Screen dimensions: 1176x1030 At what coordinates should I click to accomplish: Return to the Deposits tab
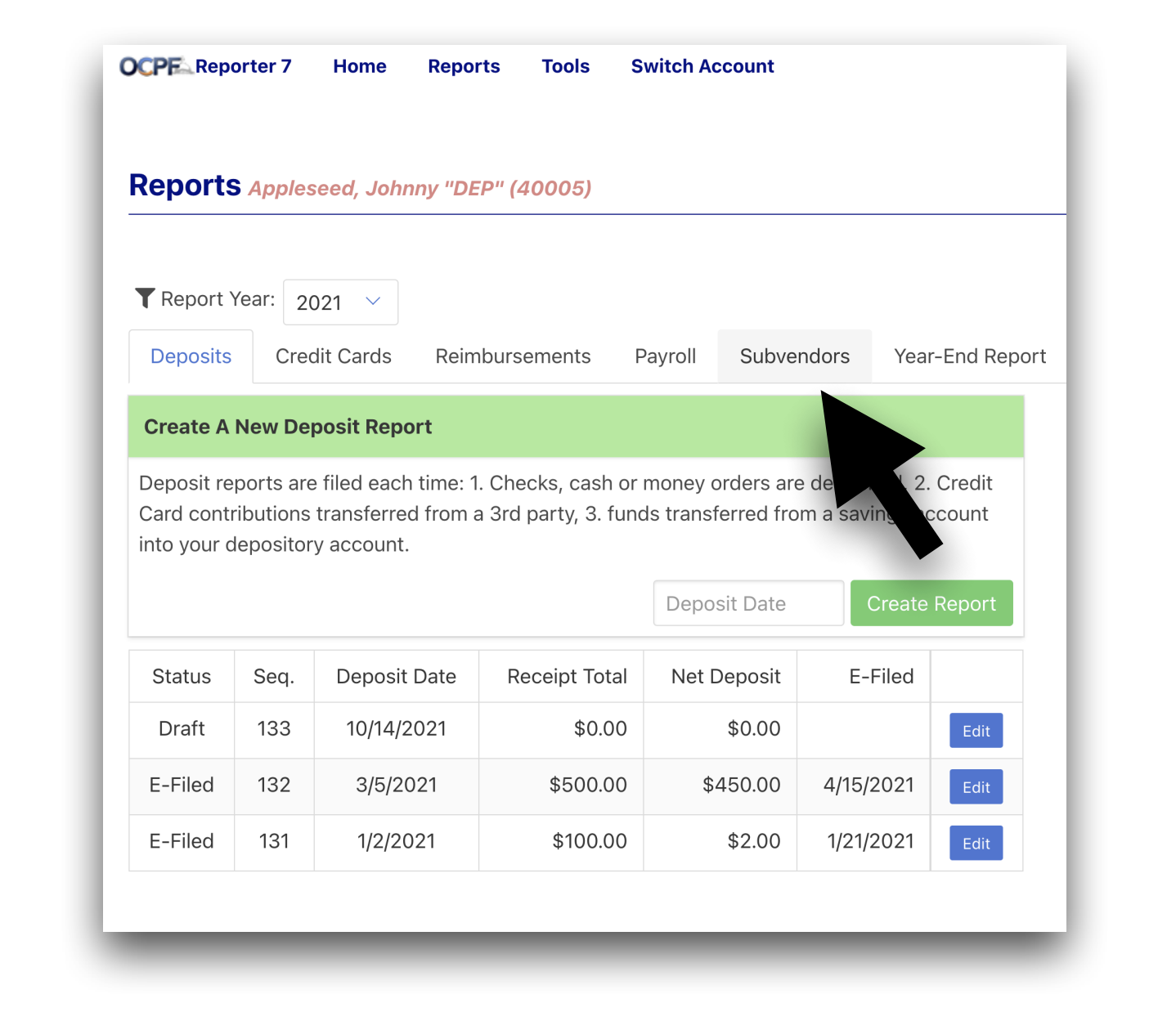click(191, 356)
